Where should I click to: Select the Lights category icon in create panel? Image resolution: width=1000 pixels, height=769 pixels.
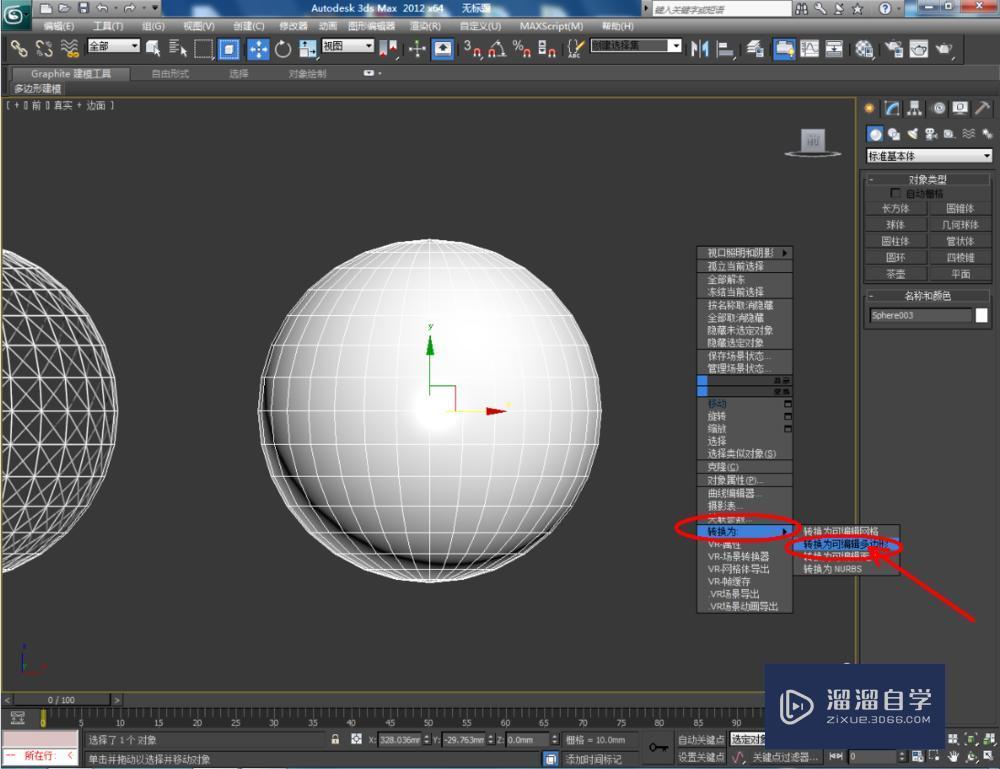[x=912, y=135]
